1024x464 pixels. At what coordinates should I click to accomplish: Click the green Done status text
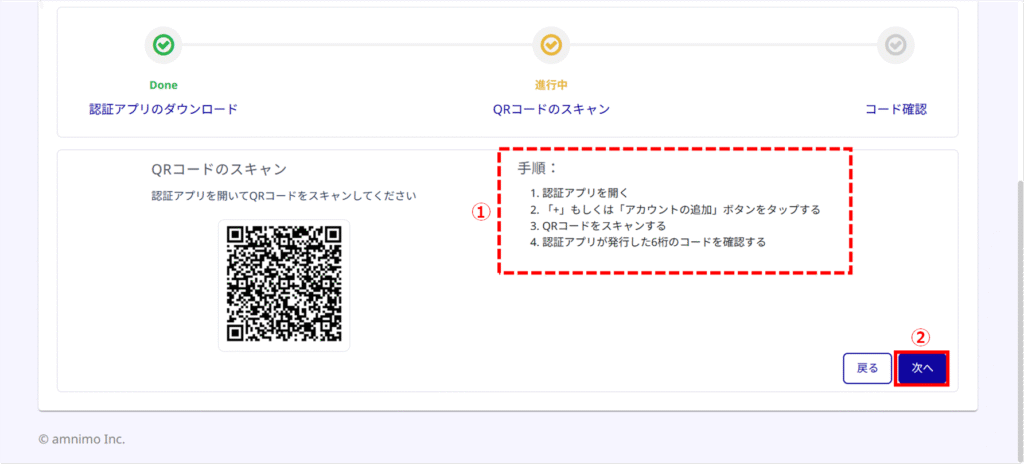coord(163,85)
